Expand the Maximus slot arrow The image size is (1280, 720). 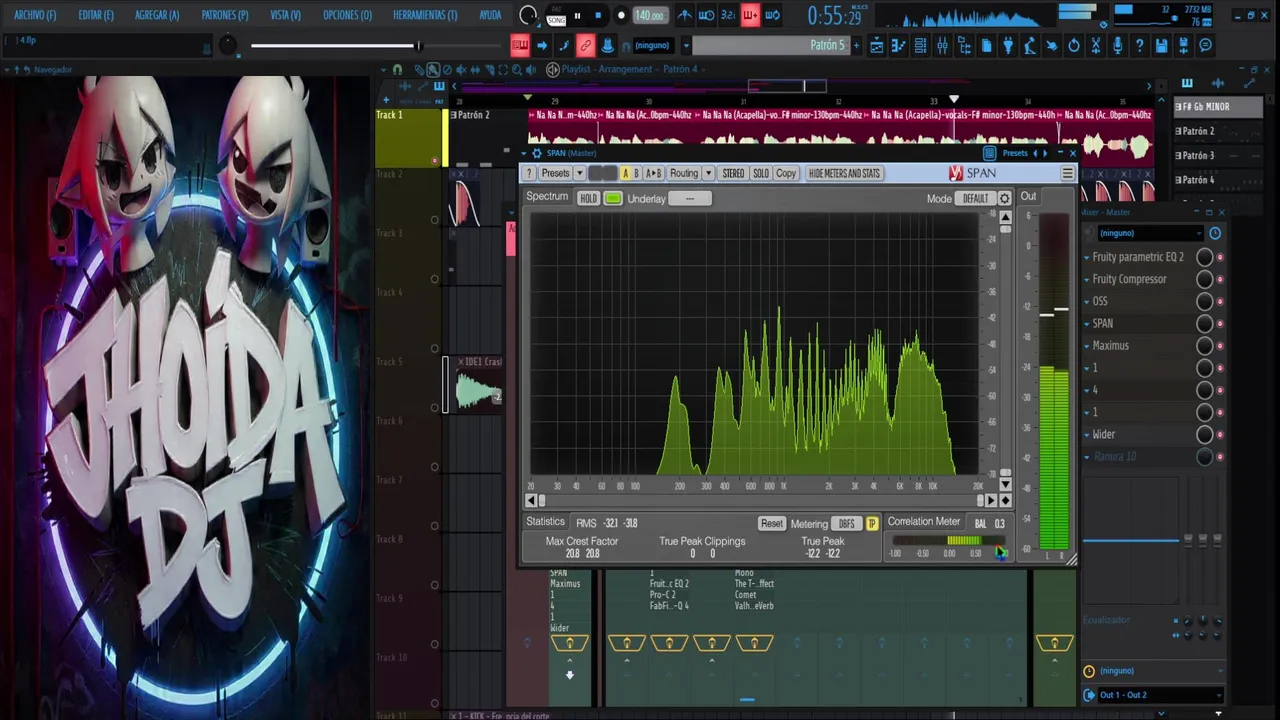pyautogui.click(x=1087, y=346)
